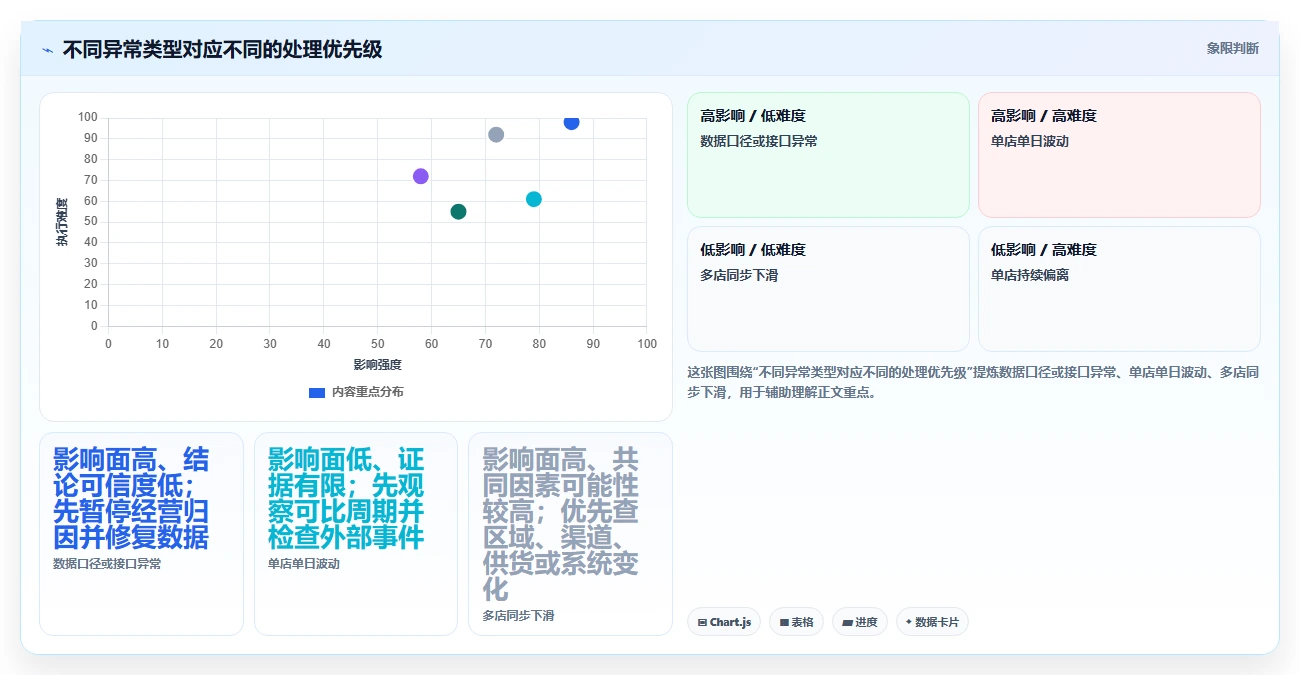Click the 影响强度 x-axis title

pyautogui.click(x=377, y=365)
